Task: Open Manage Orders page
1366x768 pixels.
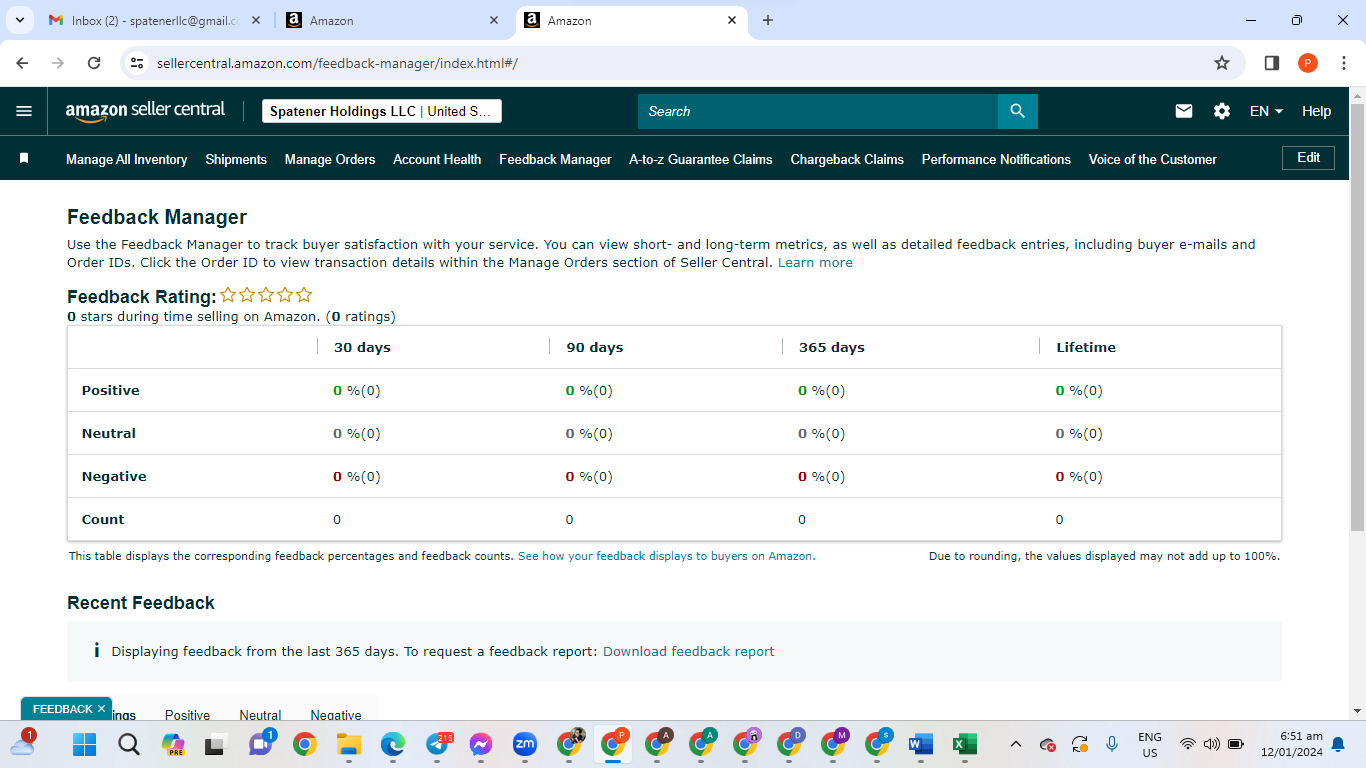Action: pos(330,159)
